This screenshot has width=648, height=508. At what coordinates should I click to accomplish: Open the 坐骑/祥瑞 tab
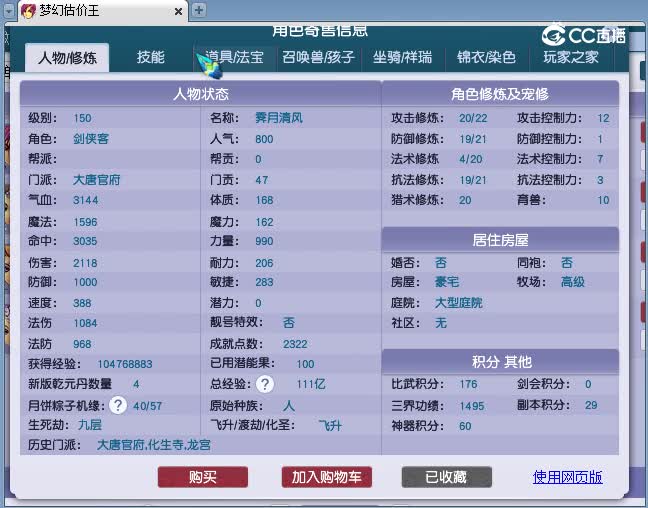pos(403,57)
